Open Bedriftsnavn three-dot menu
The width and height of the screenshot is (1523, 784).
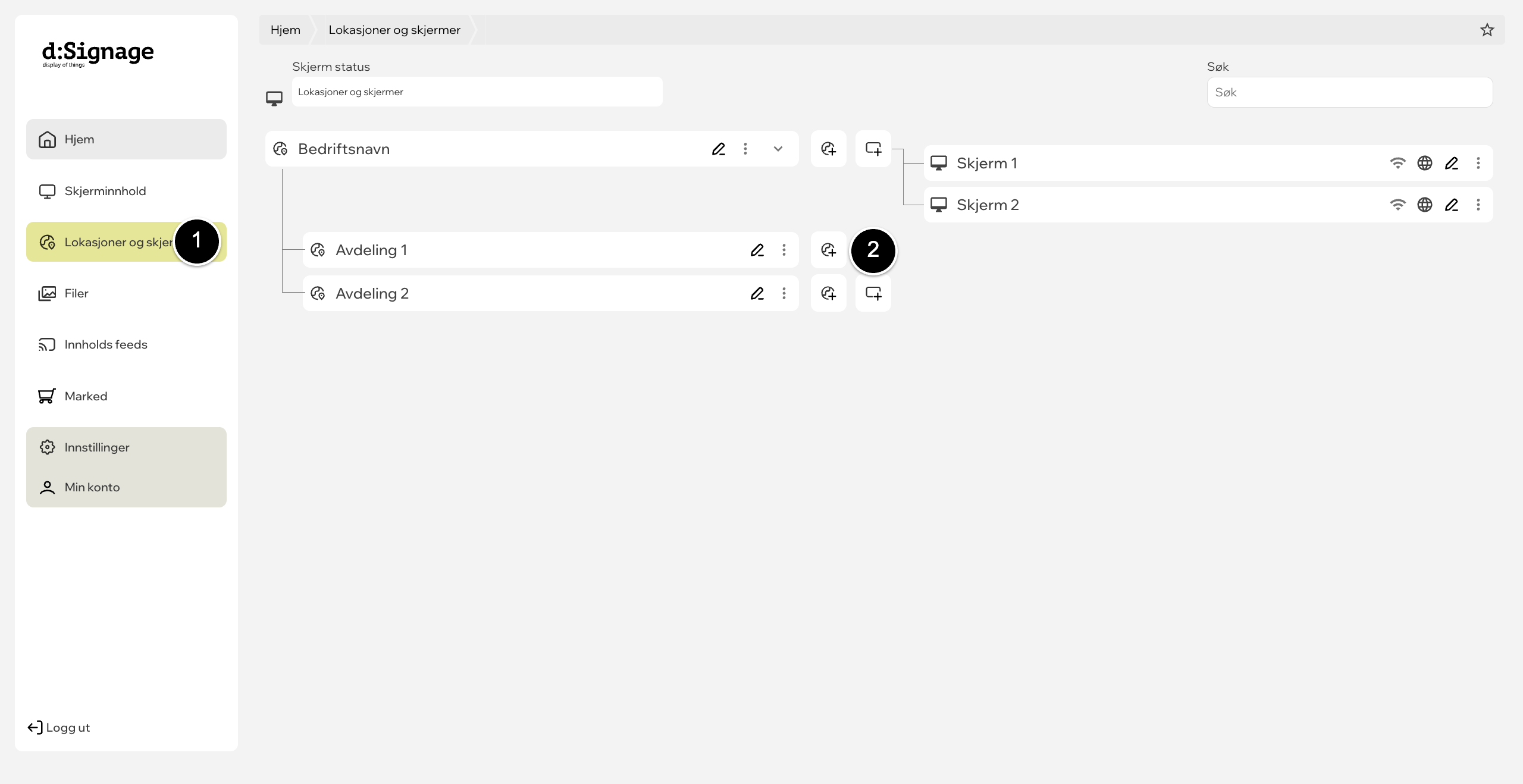[745, 149]
